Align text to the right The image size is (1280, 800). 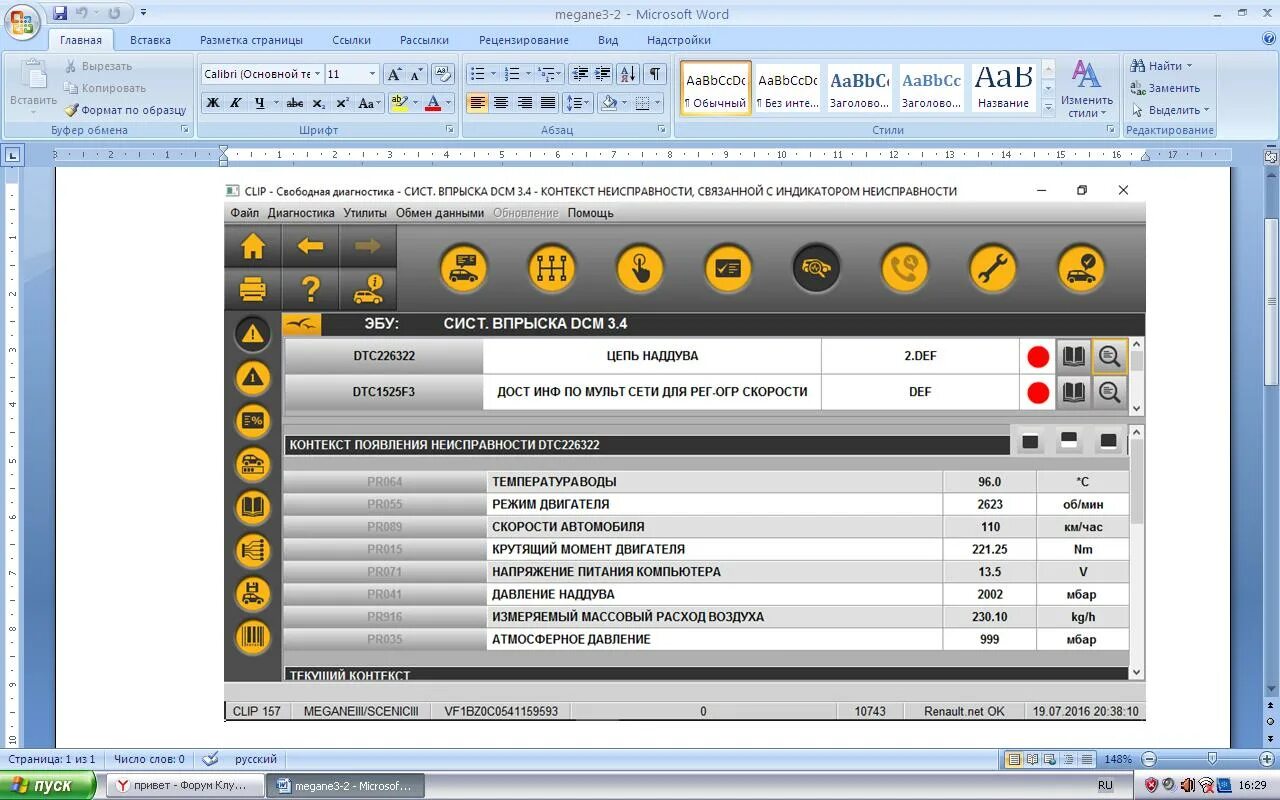(x=525, y=103)
